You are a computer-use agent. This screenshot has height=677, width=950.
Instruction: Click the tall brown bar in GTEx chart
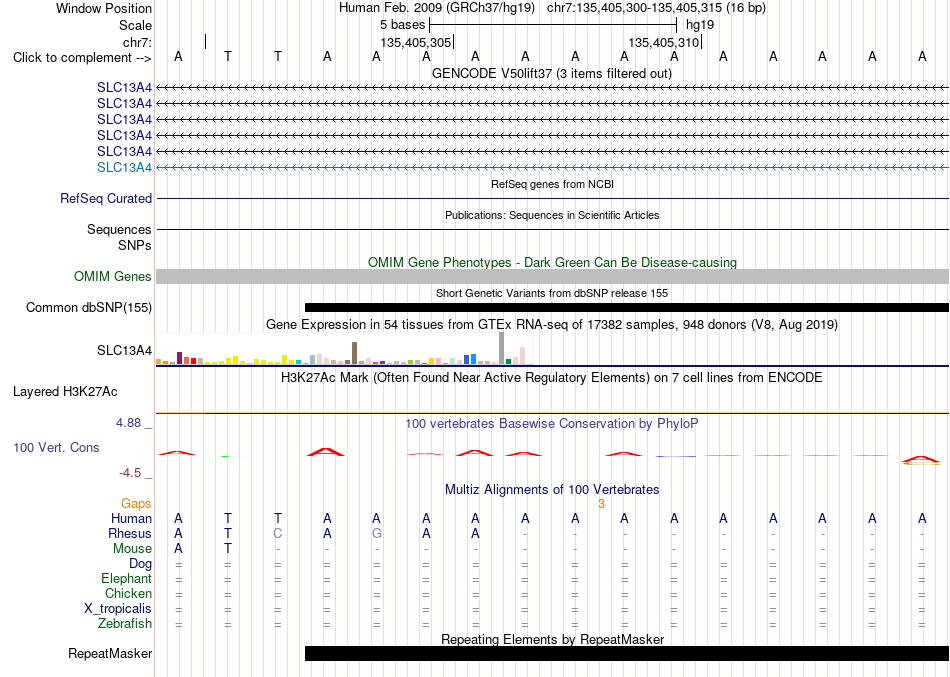coord(354,353)
